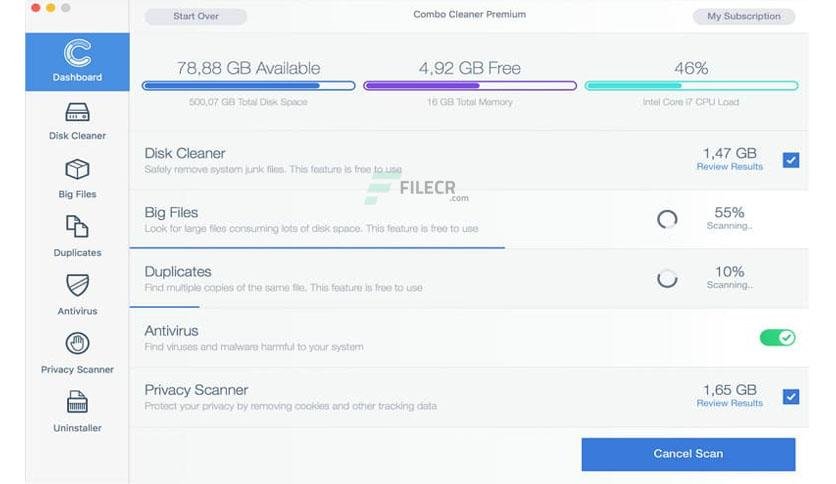Click the CPU load bar
The height and width of the screenshot is (484, 836).
[x=692, y=86]
